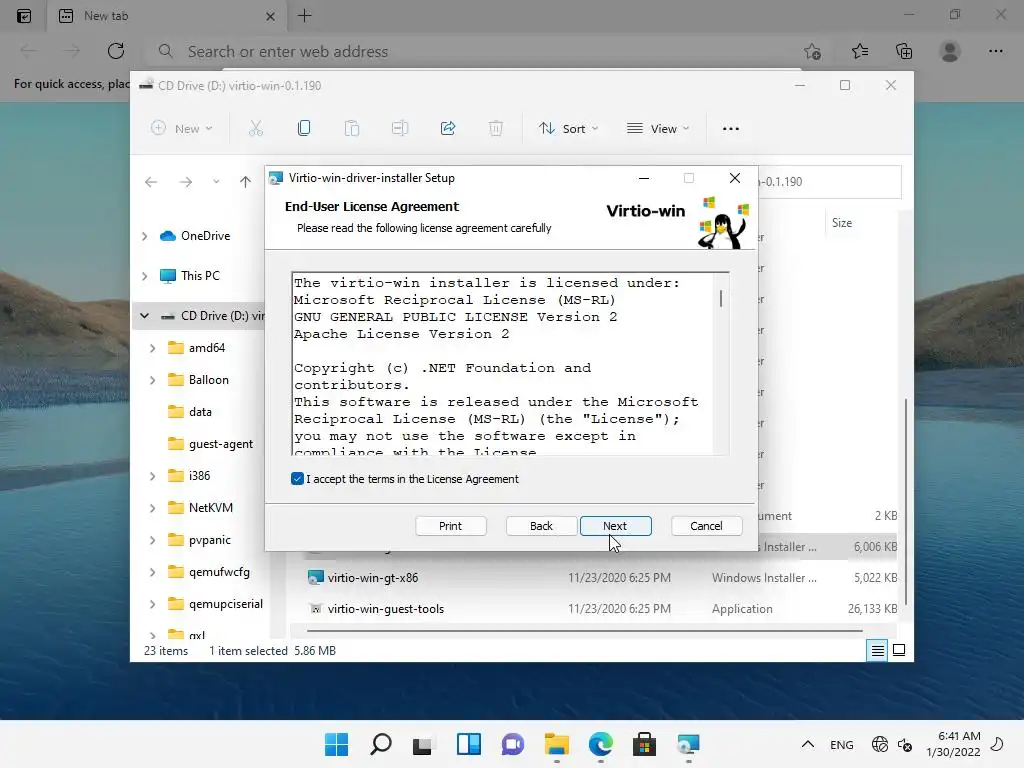1024x768 pixels.
Task: Select the virtio-win-gt-x86 file
Action: (x=373, y=578)
